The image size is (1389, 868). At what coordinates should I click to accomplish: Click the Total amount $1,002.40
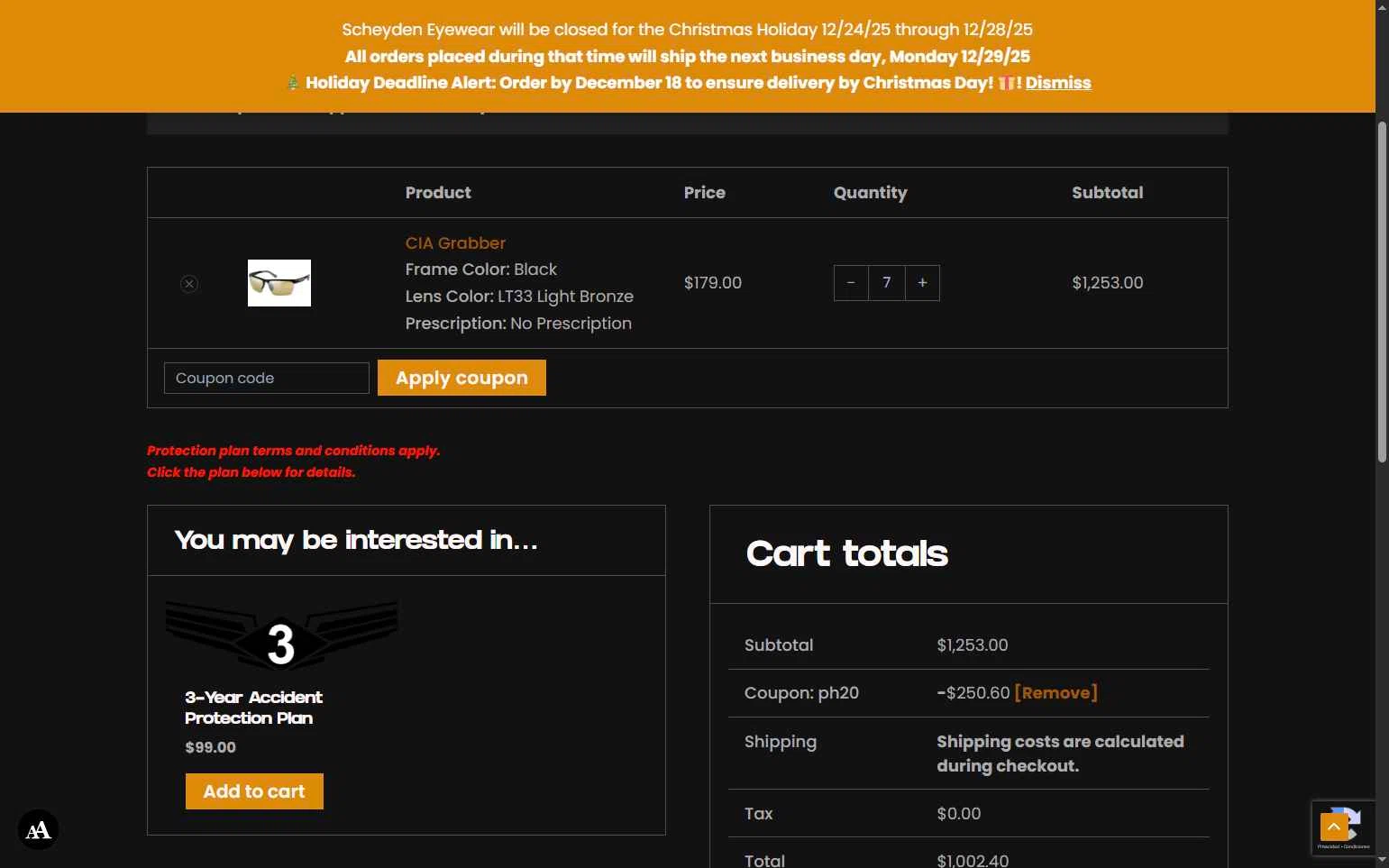pos(973,861)
